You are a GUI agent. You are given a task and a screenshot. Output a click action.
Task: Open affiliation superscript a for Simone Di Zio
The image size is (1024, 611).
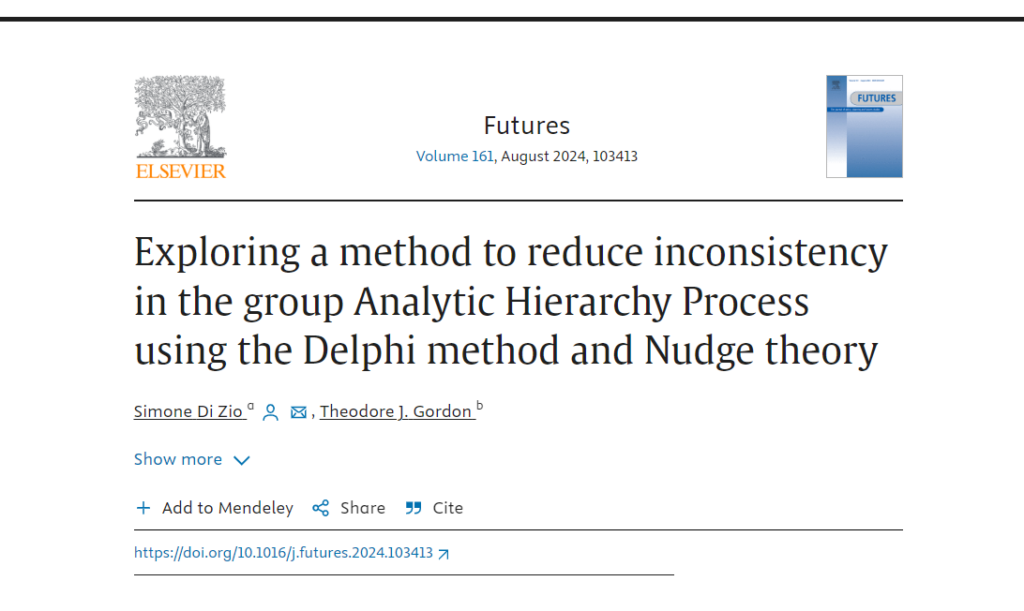point(250,404)
